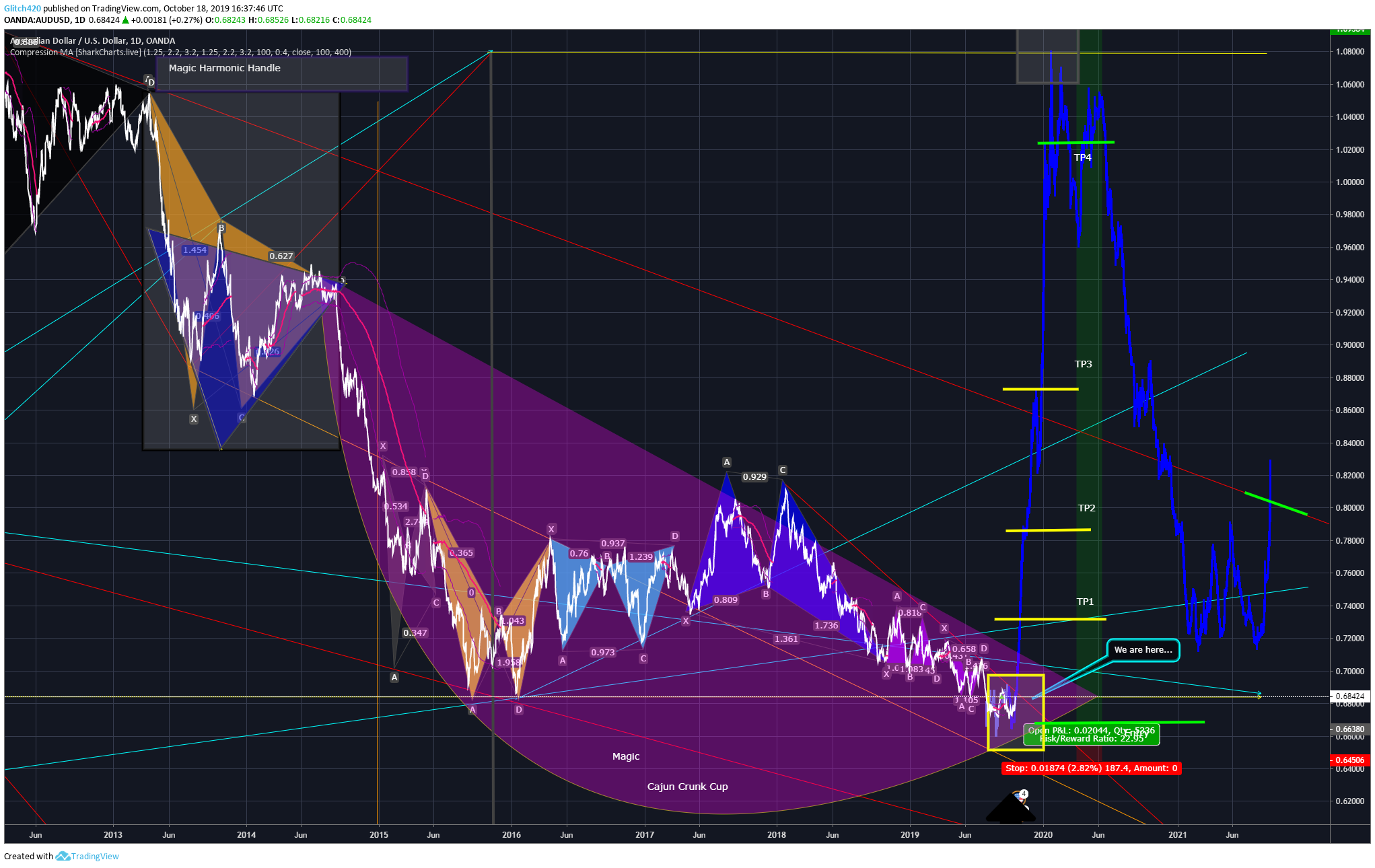
Task: Click the 1.08000 price scale value
Action: (x=1350, y=52)
